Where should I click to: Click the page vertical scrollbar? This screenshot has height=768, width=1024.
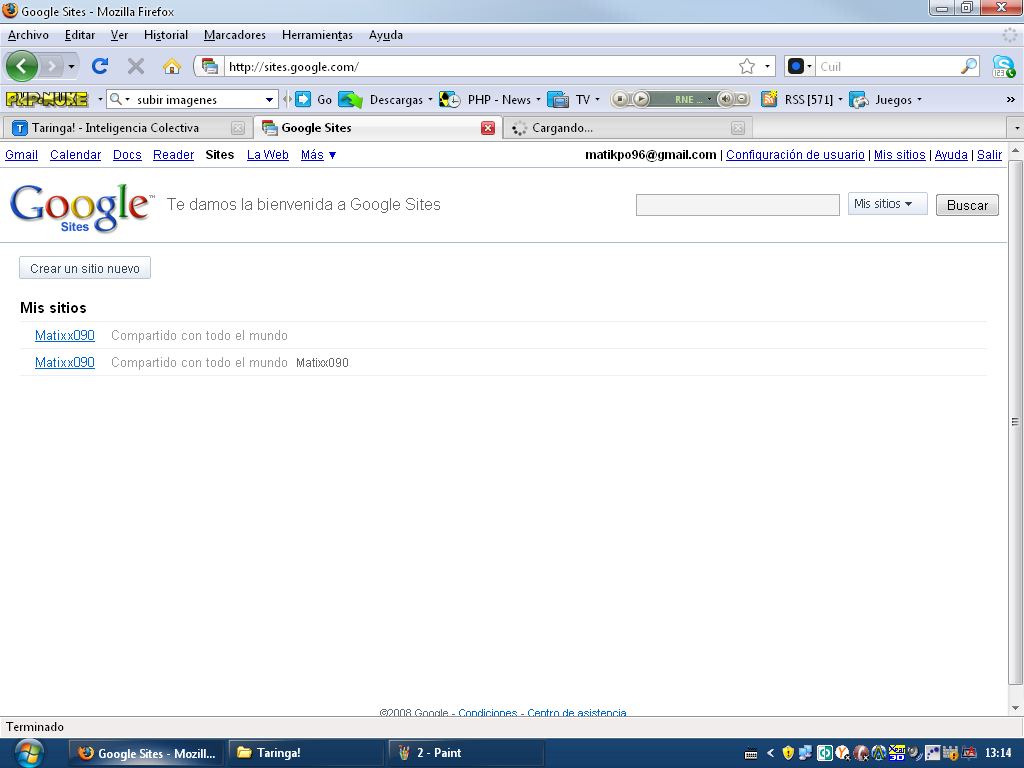coord(1016,422)
